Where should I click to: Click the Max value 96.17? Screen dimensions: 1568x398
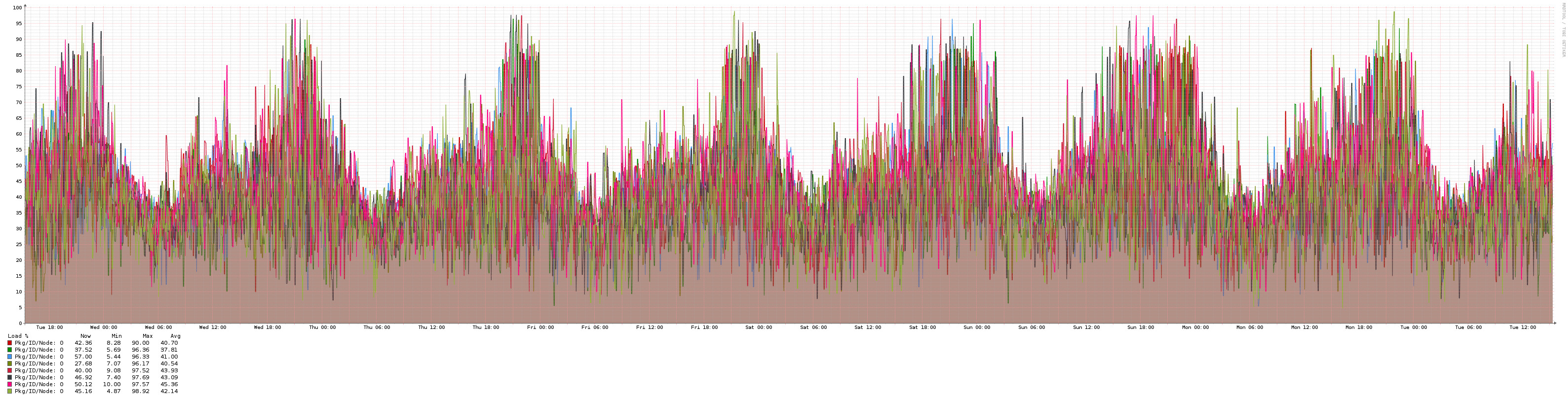[141, 364]
